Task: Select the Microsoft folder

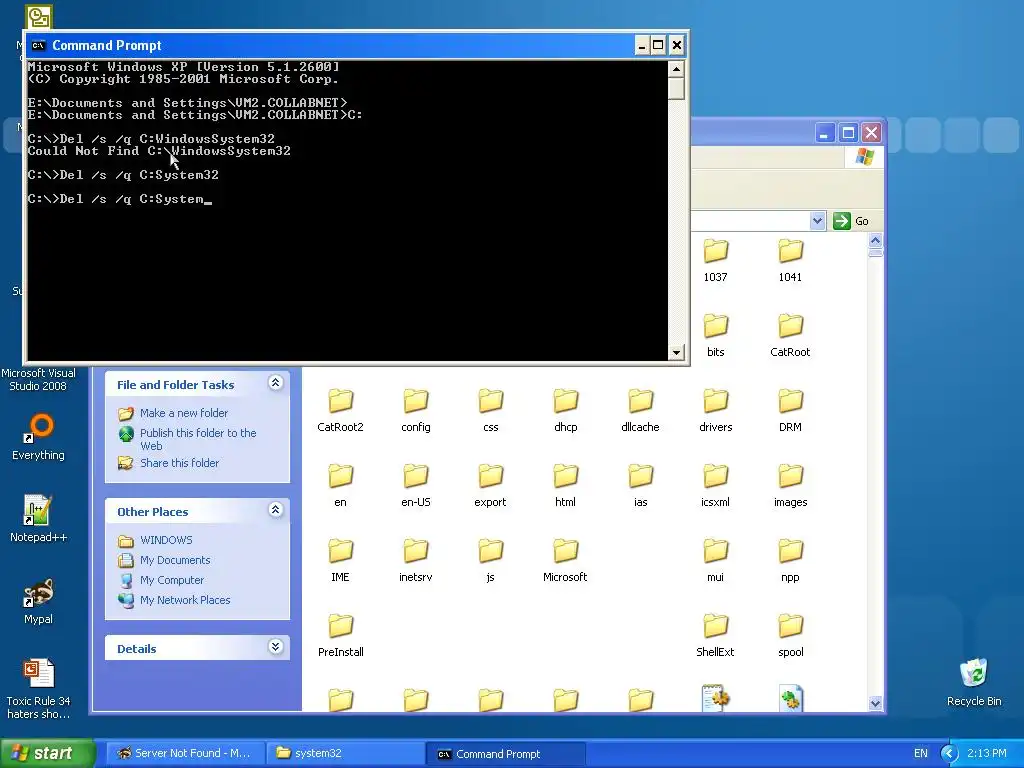Action: coord(566,561)
